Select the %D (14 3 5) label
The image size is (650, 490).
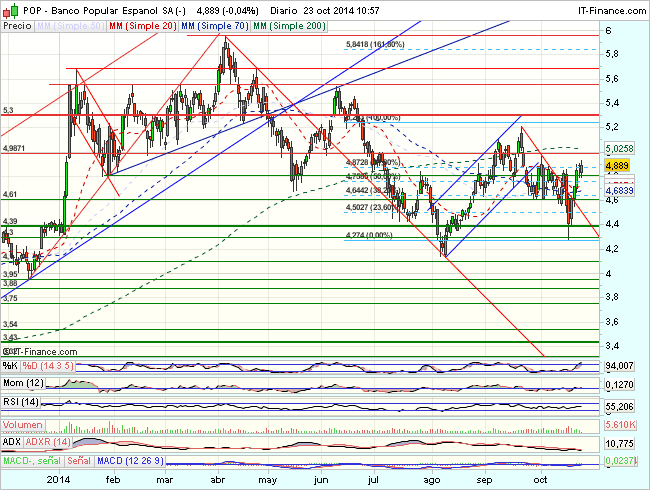(48, 366)
